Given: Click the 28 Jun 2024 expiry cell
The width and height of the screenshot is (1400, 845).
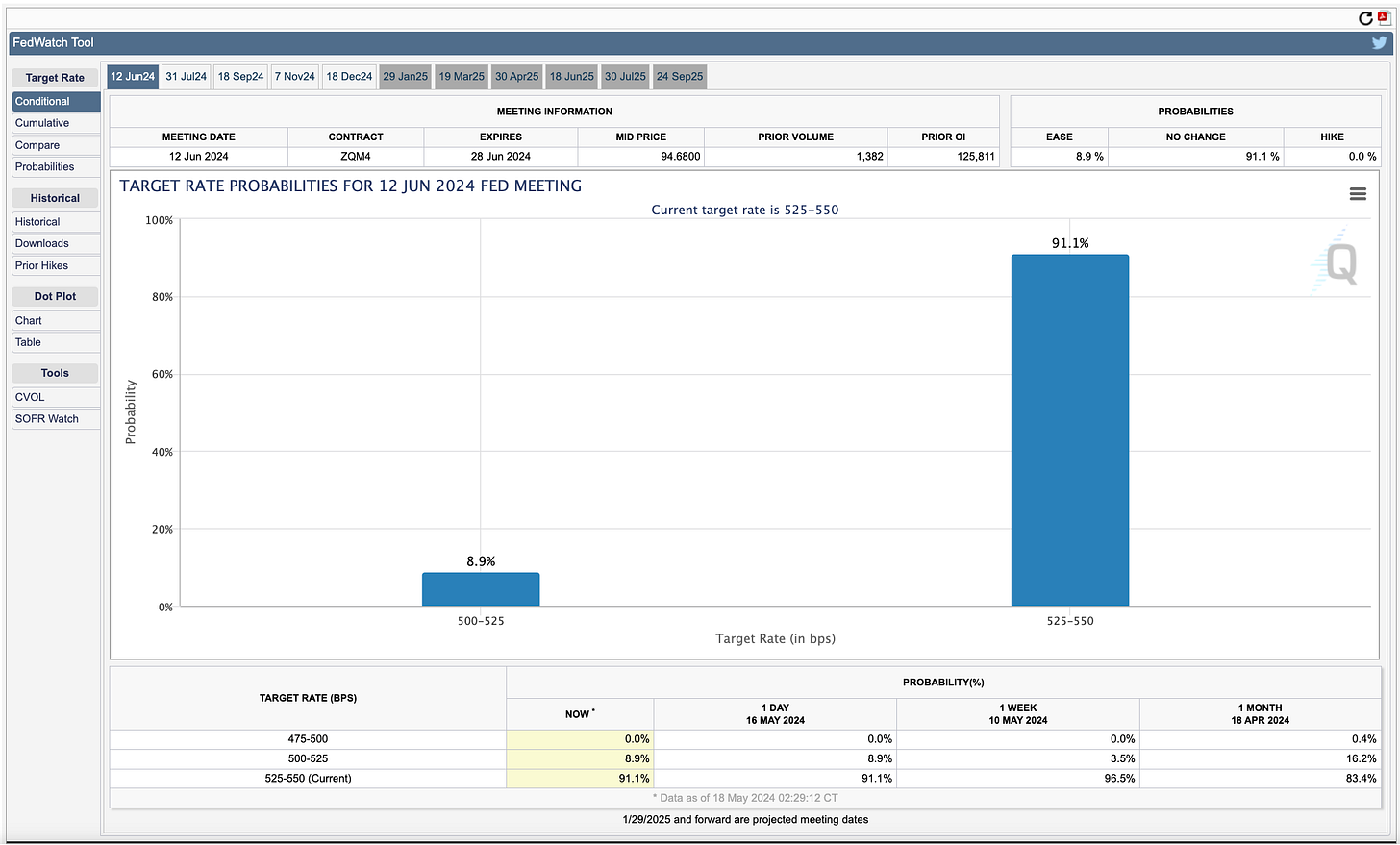Looking at the screenshot, I should click(x=501, y=156).
